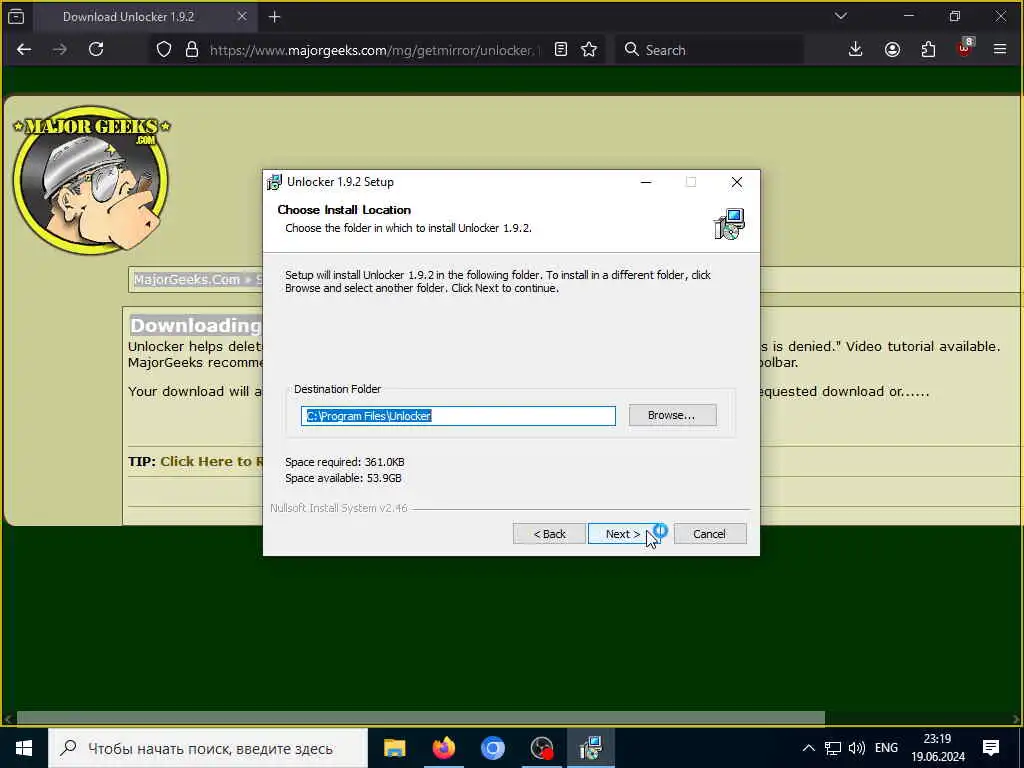
Task: Toggle Firefox reader view
Action: coord(560,50)
